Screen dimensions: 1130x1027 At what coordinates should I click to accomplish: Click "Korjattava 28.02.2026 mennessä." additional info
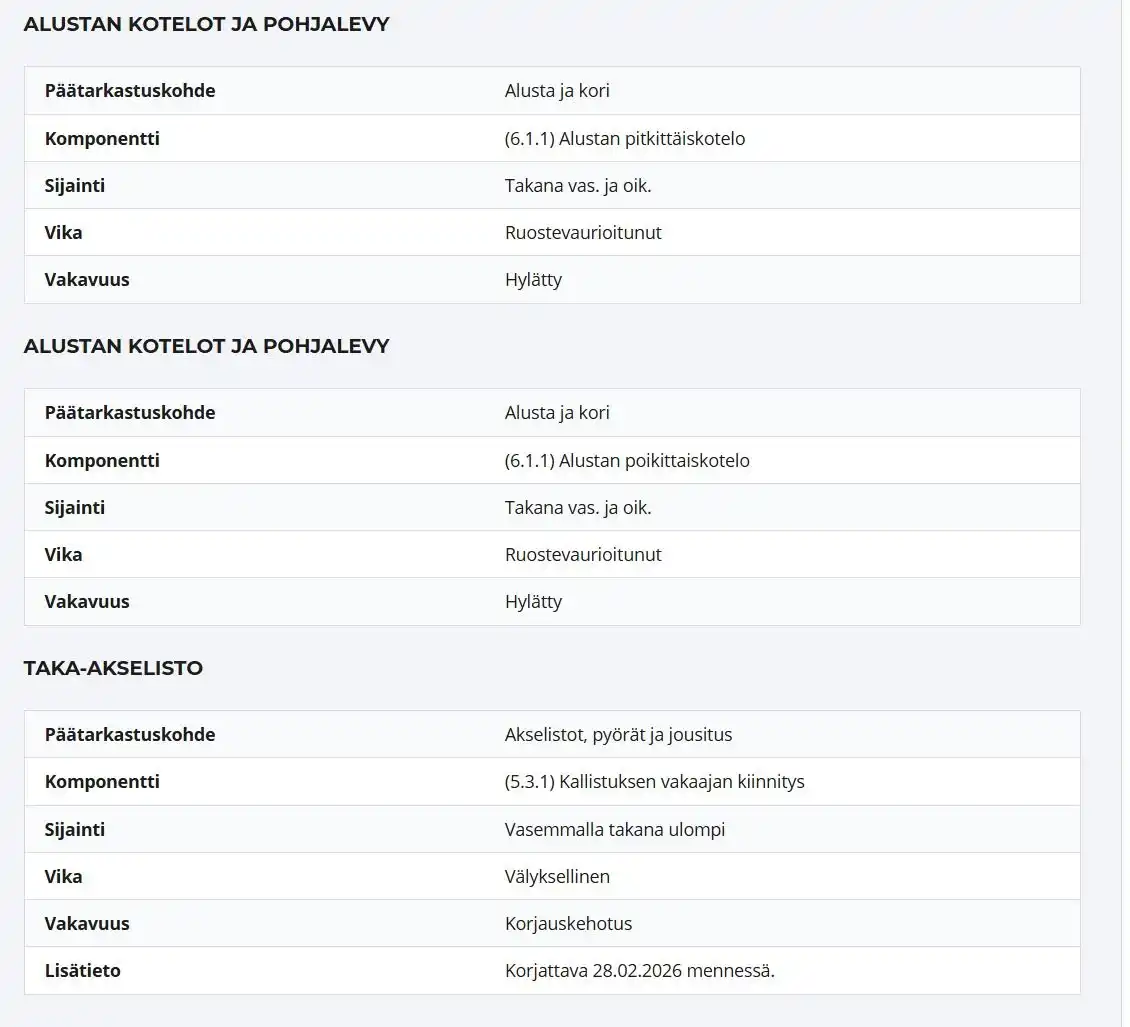(x=640, y=971)
